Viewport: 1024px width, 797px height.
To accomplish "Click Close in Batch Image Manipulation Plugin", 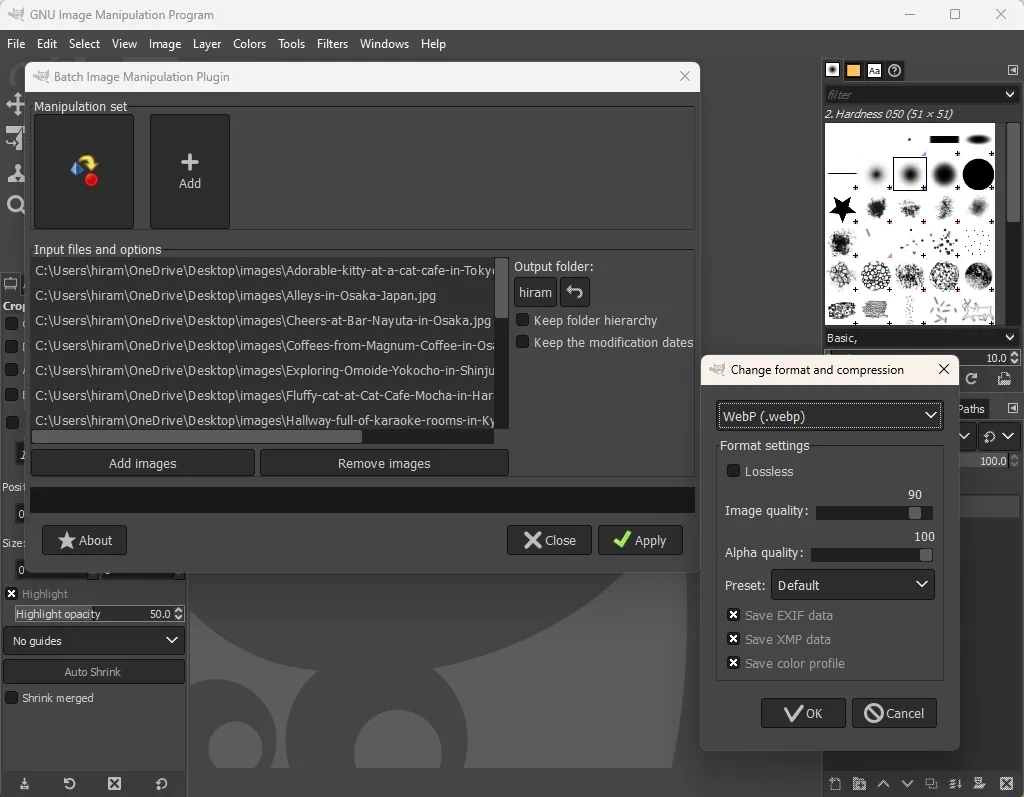I will (x=549, y=540).
